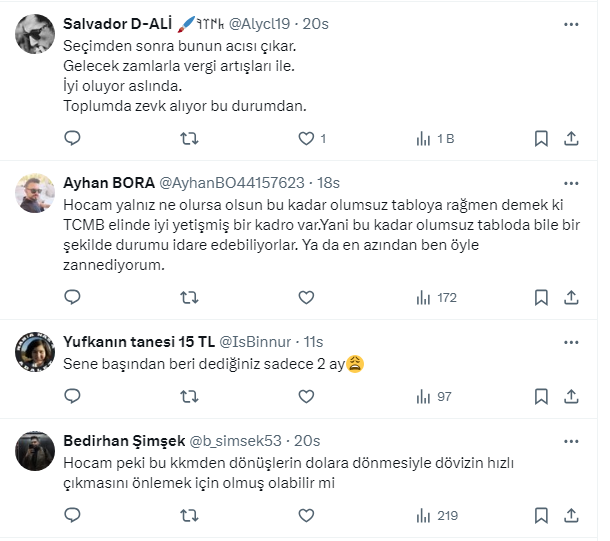Like Ayhan BORA's tweet
The width and height of the screenshot is (610, 541).
point(306,297)
